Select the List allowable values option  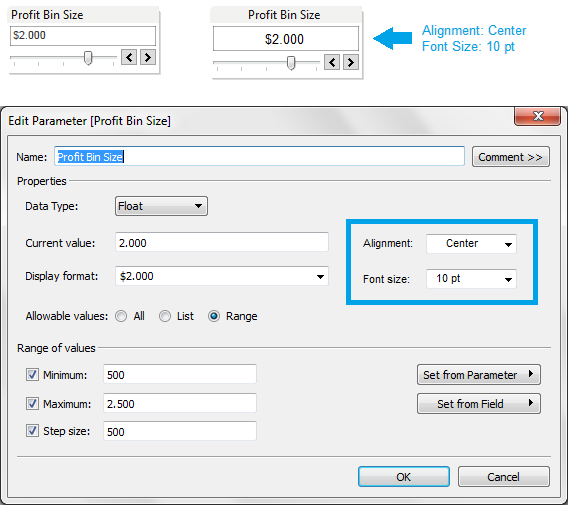pyautogui.click(x=165, y=316)
